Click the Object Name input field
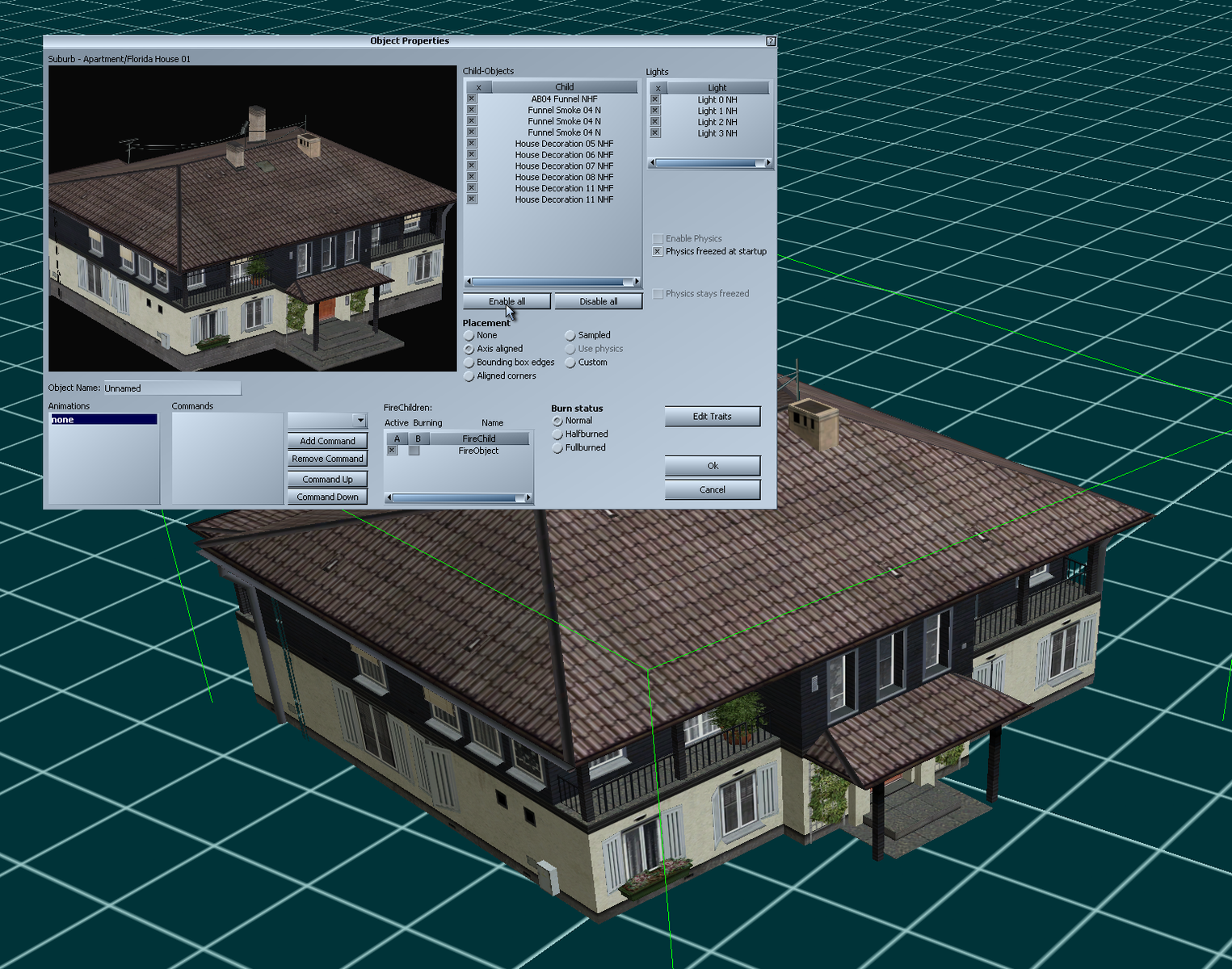 pos(172,388)
